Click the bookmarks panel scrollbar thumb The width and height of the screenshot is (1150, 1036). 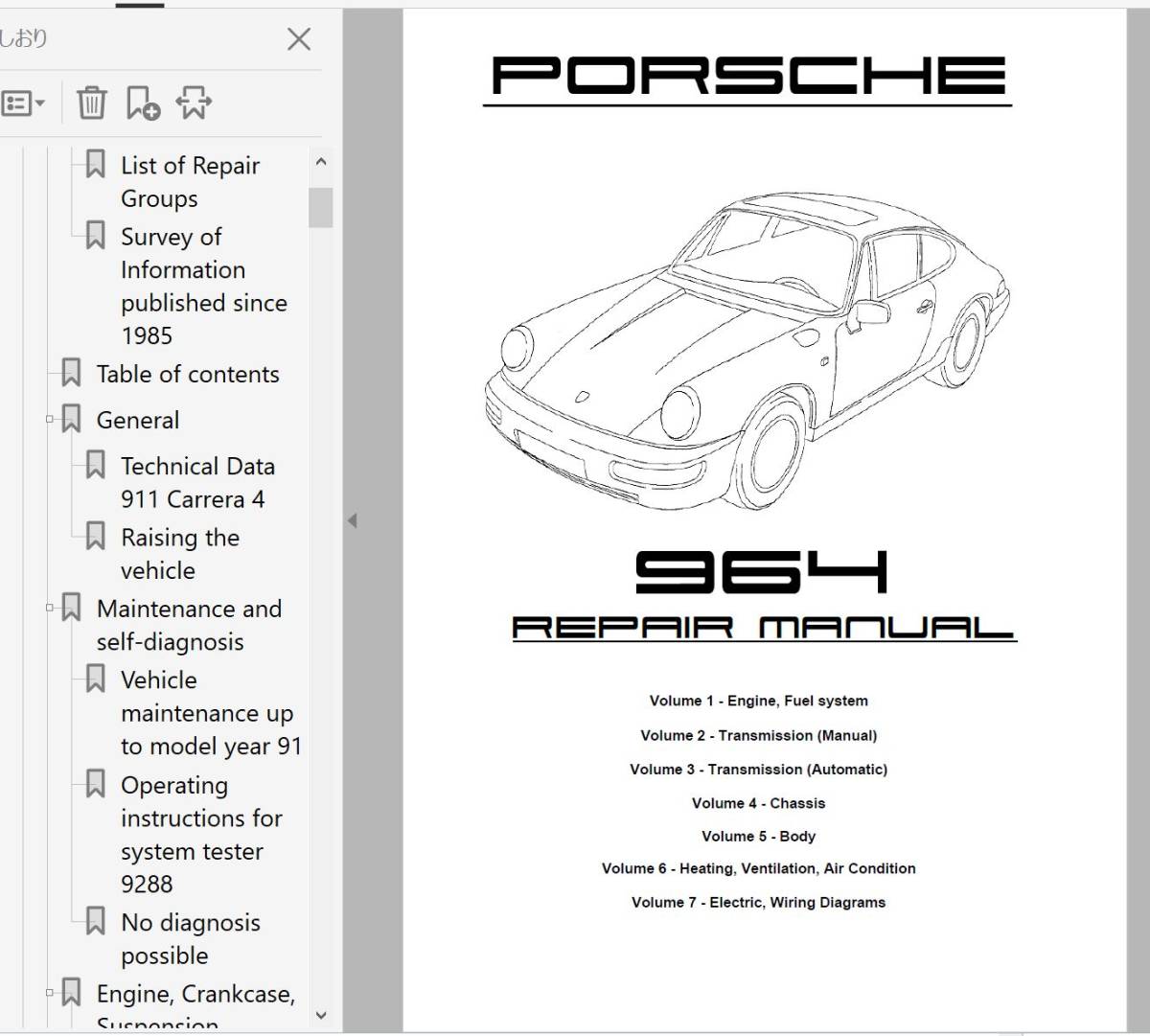tap(321, 207)
